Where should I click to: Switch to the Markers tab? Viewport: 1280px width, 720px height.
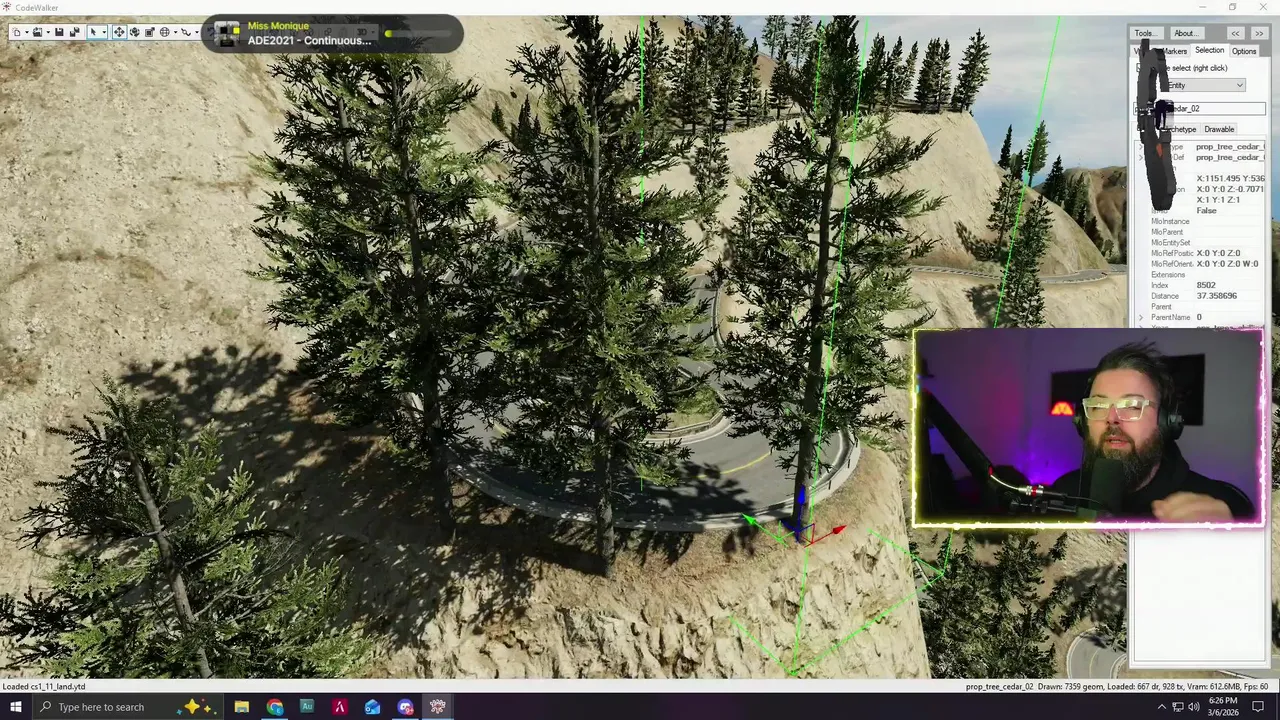[1174, 51]
